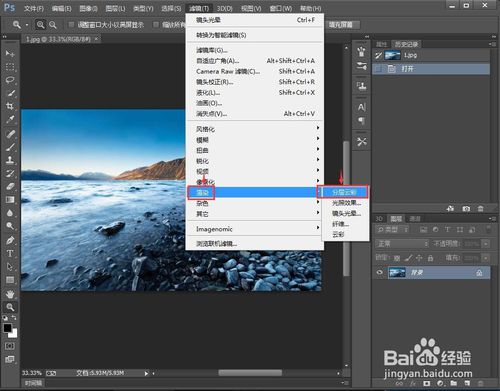Toggle layer filtering switch in Layers panel

488,229
